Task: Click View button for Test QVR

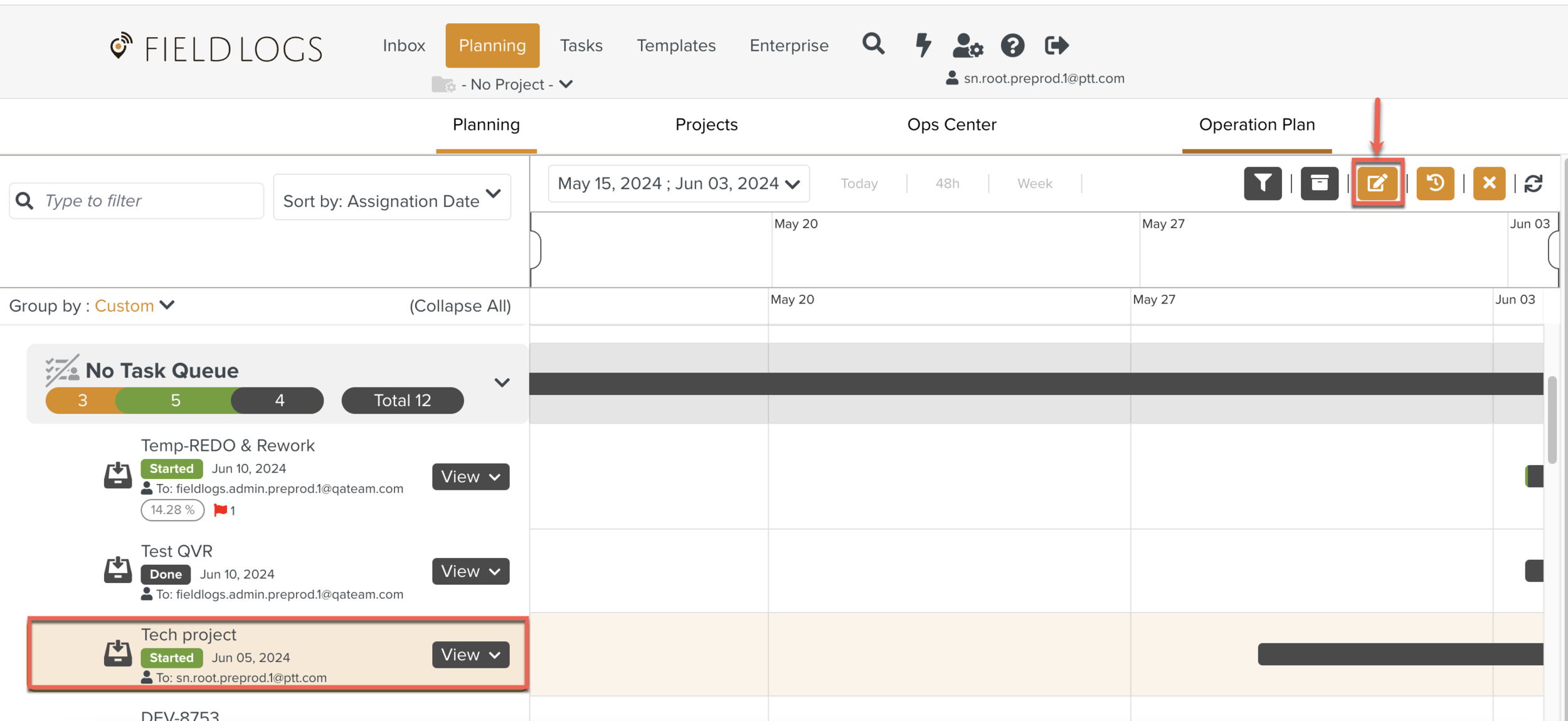Action: click(x=470, y=571)
